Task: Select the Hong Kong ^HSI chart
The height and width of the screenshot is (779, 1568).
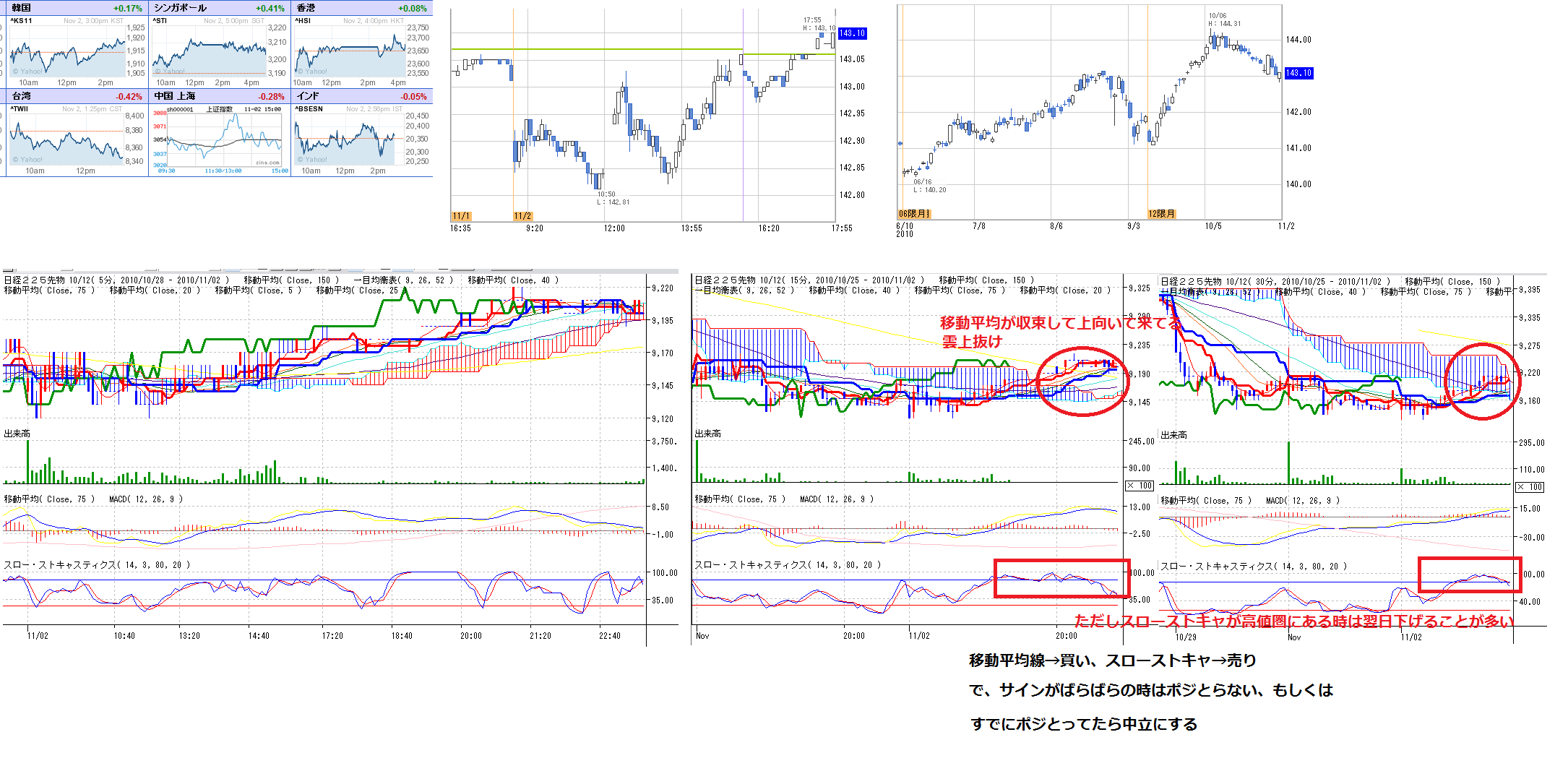Action: 350,51
